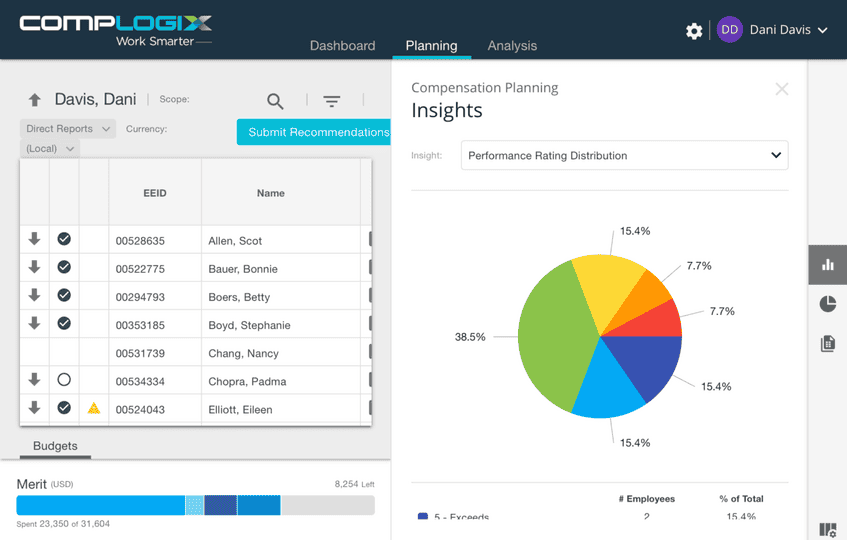Open the filter icon next to search
Screen dimensions: 847x540
(x=332, y=101)
